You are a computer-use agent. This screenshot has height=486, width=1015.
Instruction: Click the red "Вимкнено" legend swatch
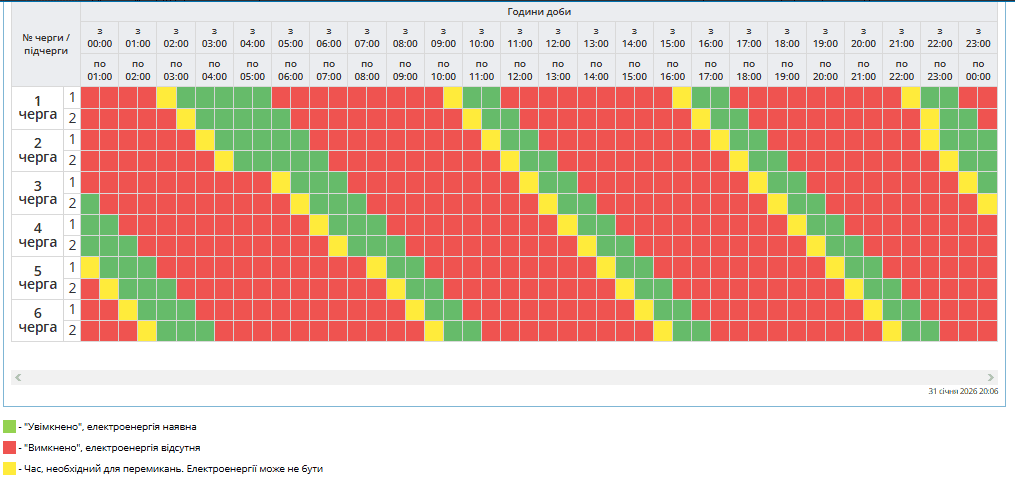pos(9,447)
